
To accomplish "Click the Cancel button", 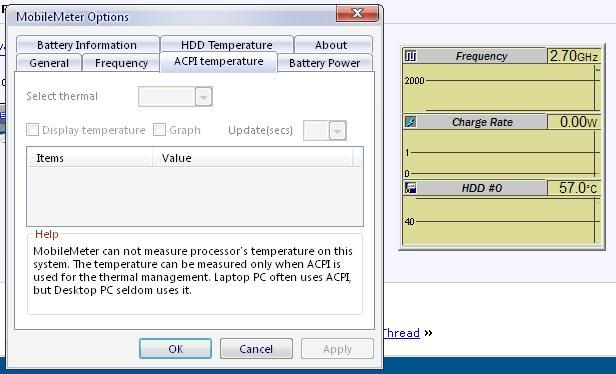I will (256, 348).
